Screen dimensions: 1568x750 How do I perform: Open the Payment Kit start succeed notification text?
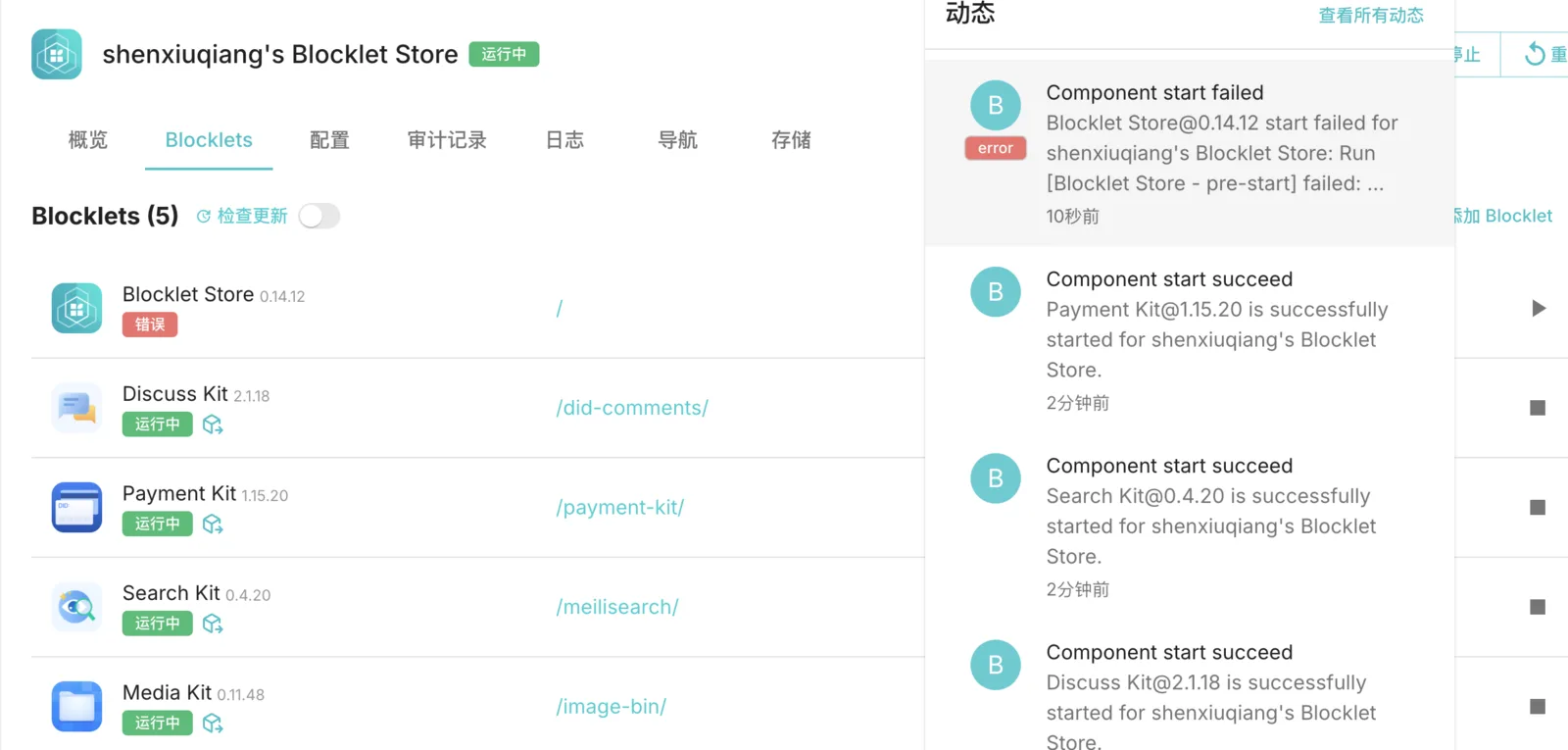(1217, 339)
